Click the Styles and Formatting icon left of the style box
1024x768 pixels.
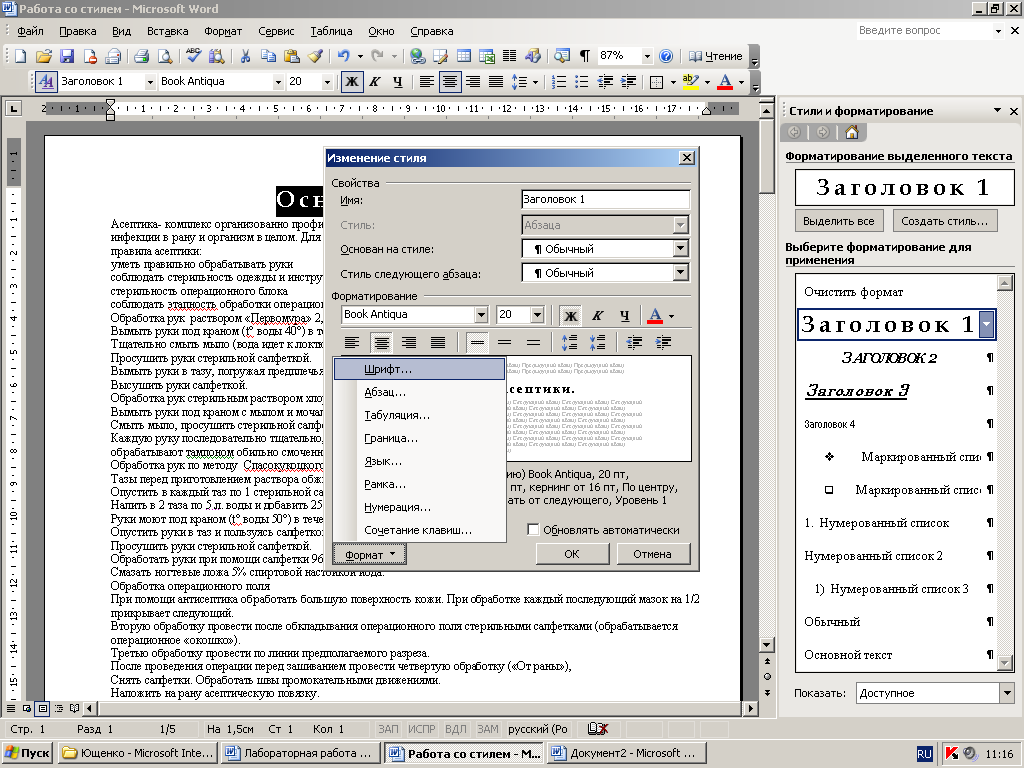46,82
